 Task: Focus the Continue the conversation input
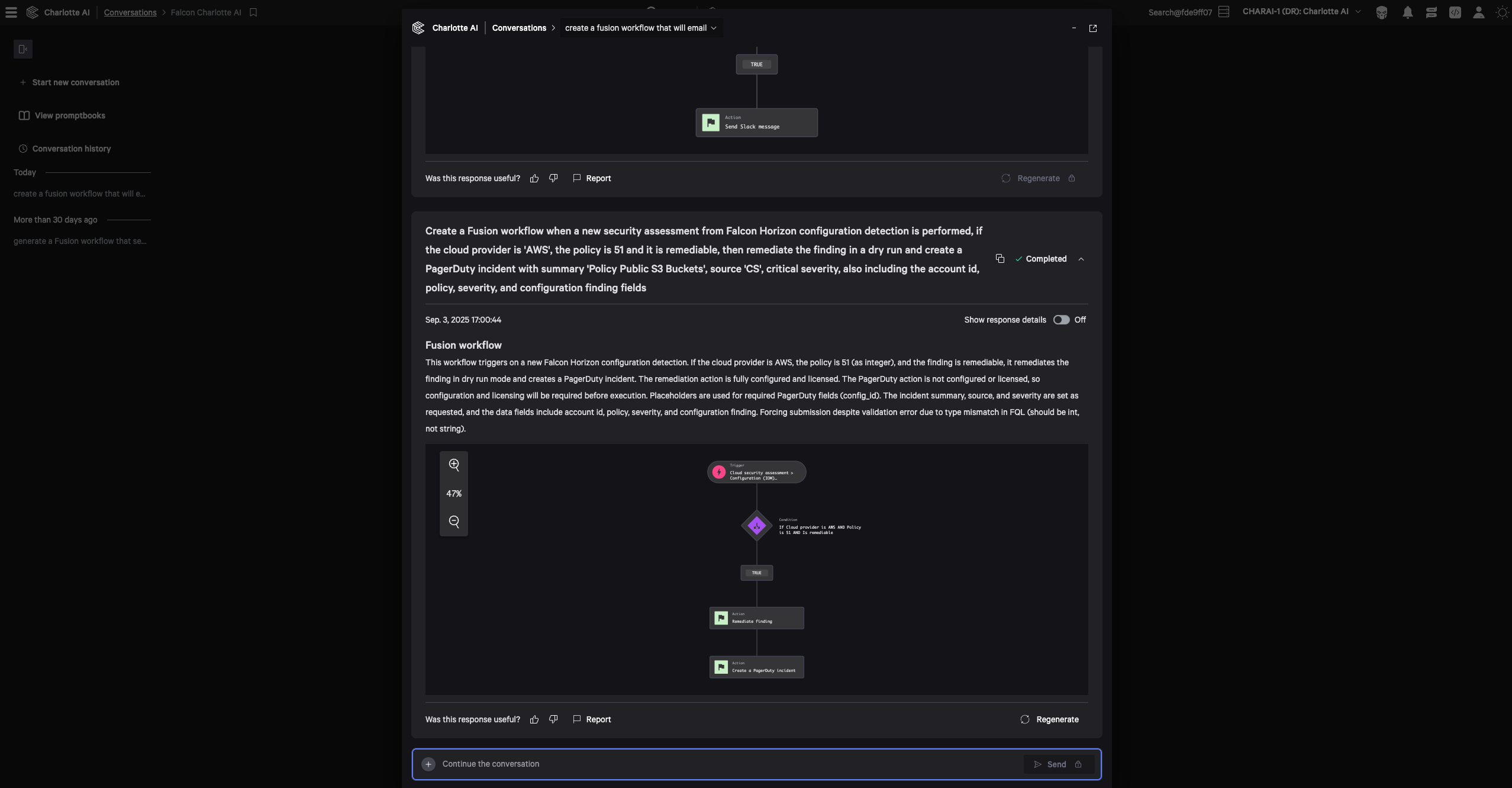click(728, 764)
